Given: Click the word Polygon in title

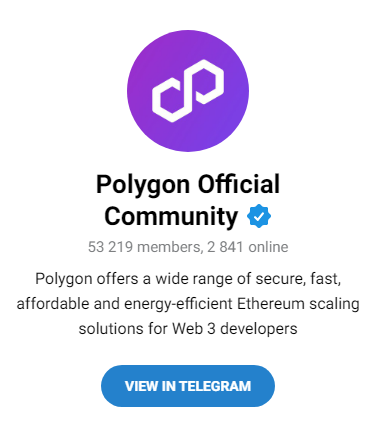Looking at the screenshot, I should click(143, 186).
